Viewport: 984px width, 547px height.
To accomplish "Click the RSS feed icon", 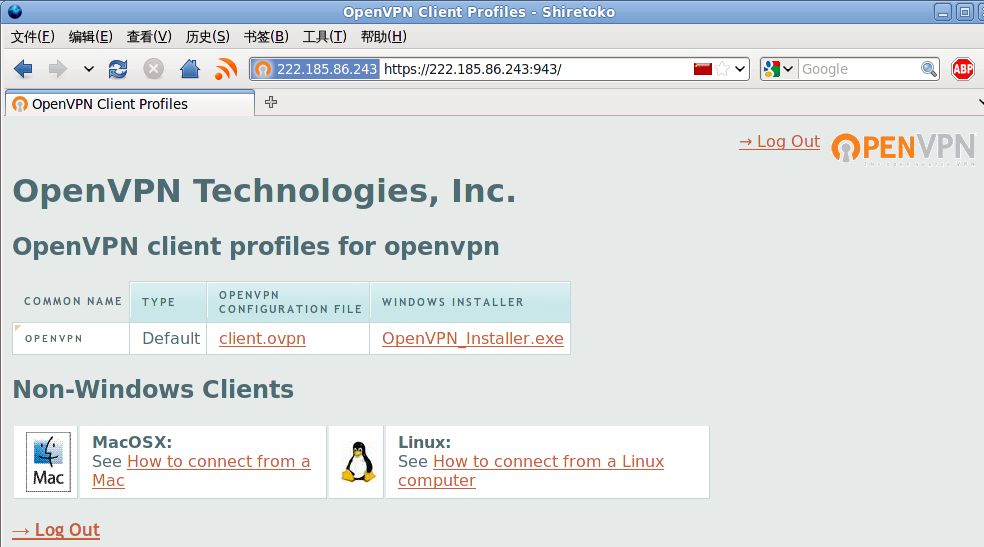I will click(226, 68).
